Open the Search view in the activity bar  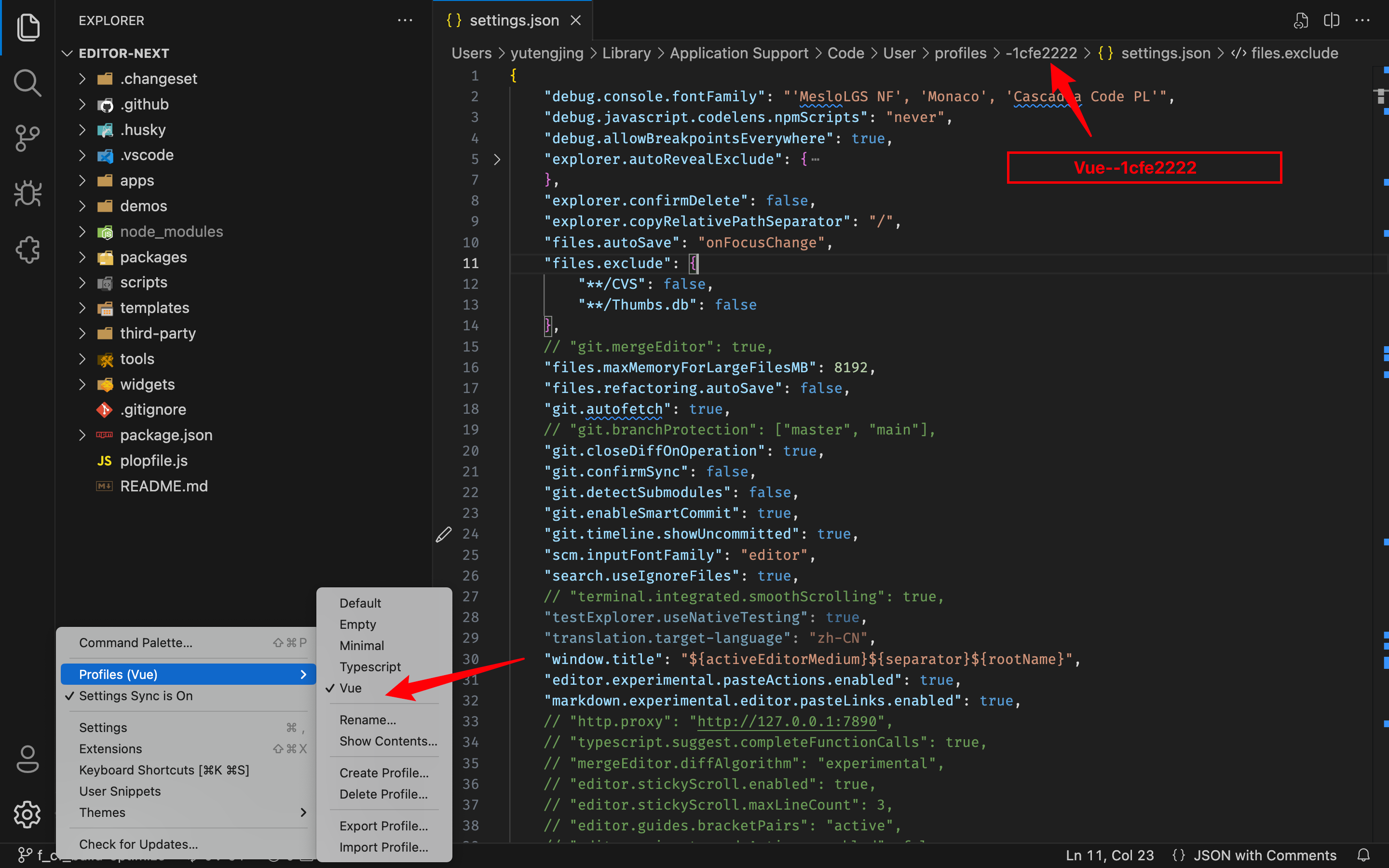pyautogui.click(x=27, y=82)
